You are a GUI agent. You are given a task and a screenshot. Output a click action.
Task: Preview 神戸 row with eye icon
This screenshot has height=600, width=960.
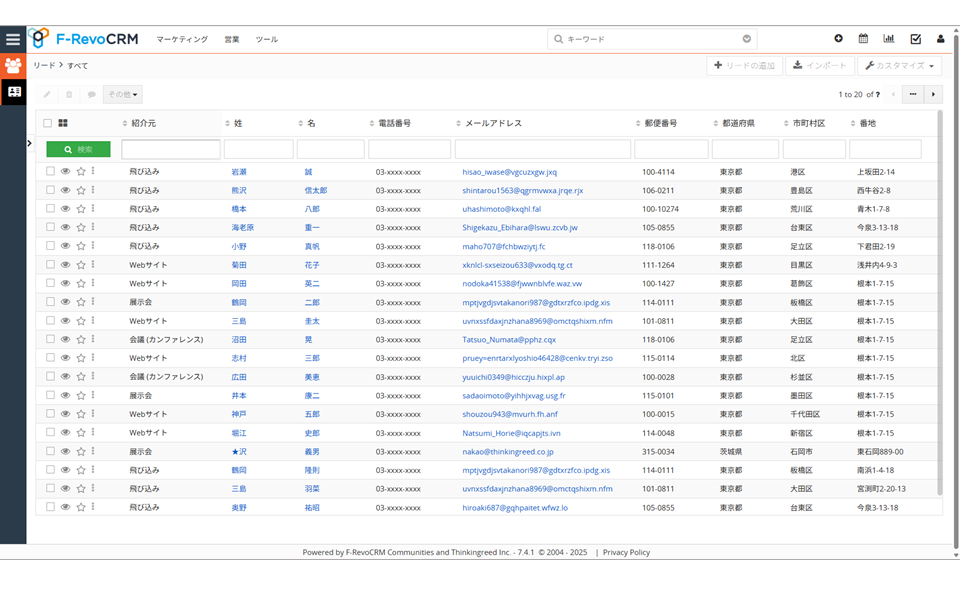66,414
